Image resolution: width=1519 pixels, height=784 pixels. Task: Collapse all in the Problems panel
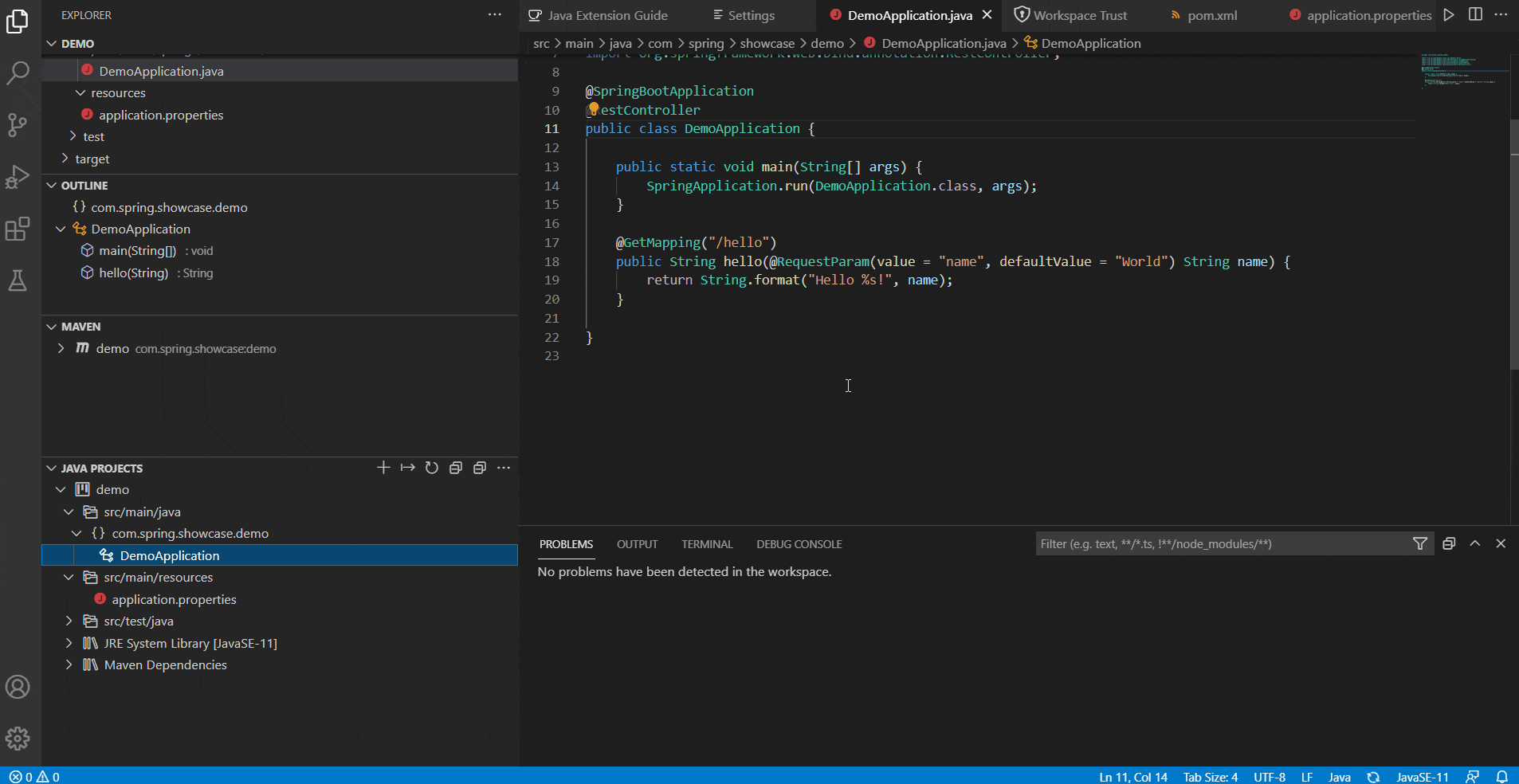pos(1449,543)
